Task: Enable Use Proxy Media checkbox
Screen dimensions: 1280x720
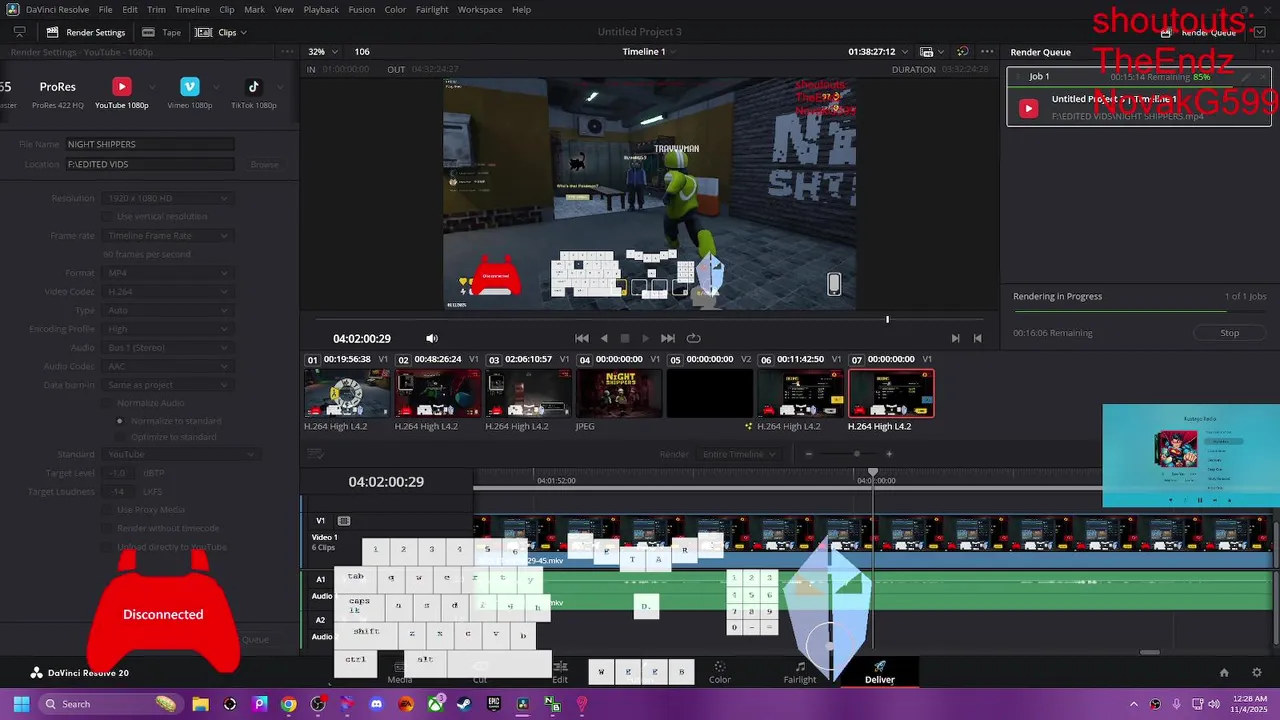Action: [x=107, y=510]
